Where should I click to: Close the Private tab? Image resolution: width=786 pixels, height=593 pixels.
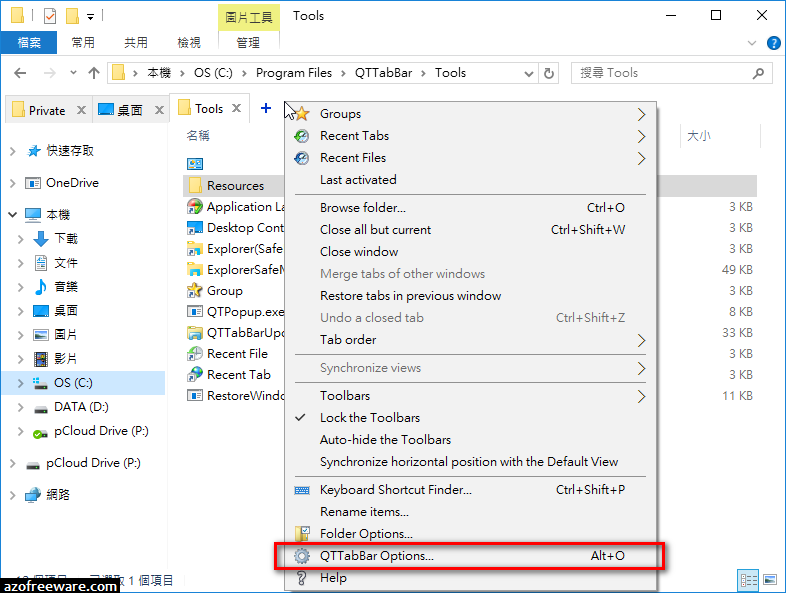click(x=81, y=110)
